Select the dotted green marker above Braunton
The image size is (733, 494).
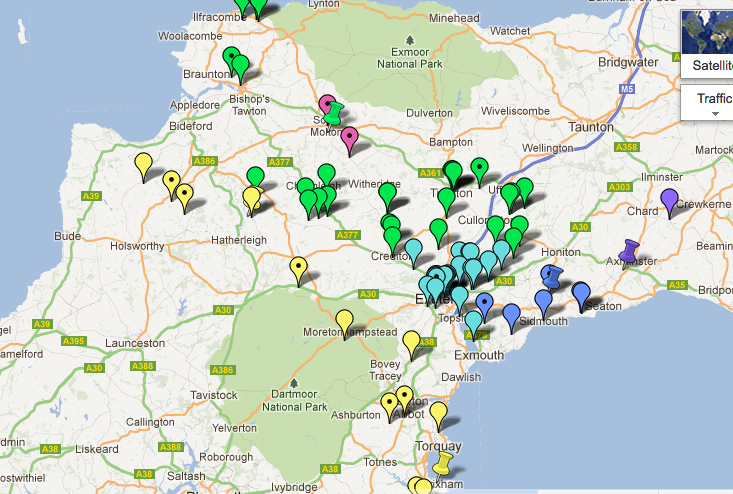[231, 56]
